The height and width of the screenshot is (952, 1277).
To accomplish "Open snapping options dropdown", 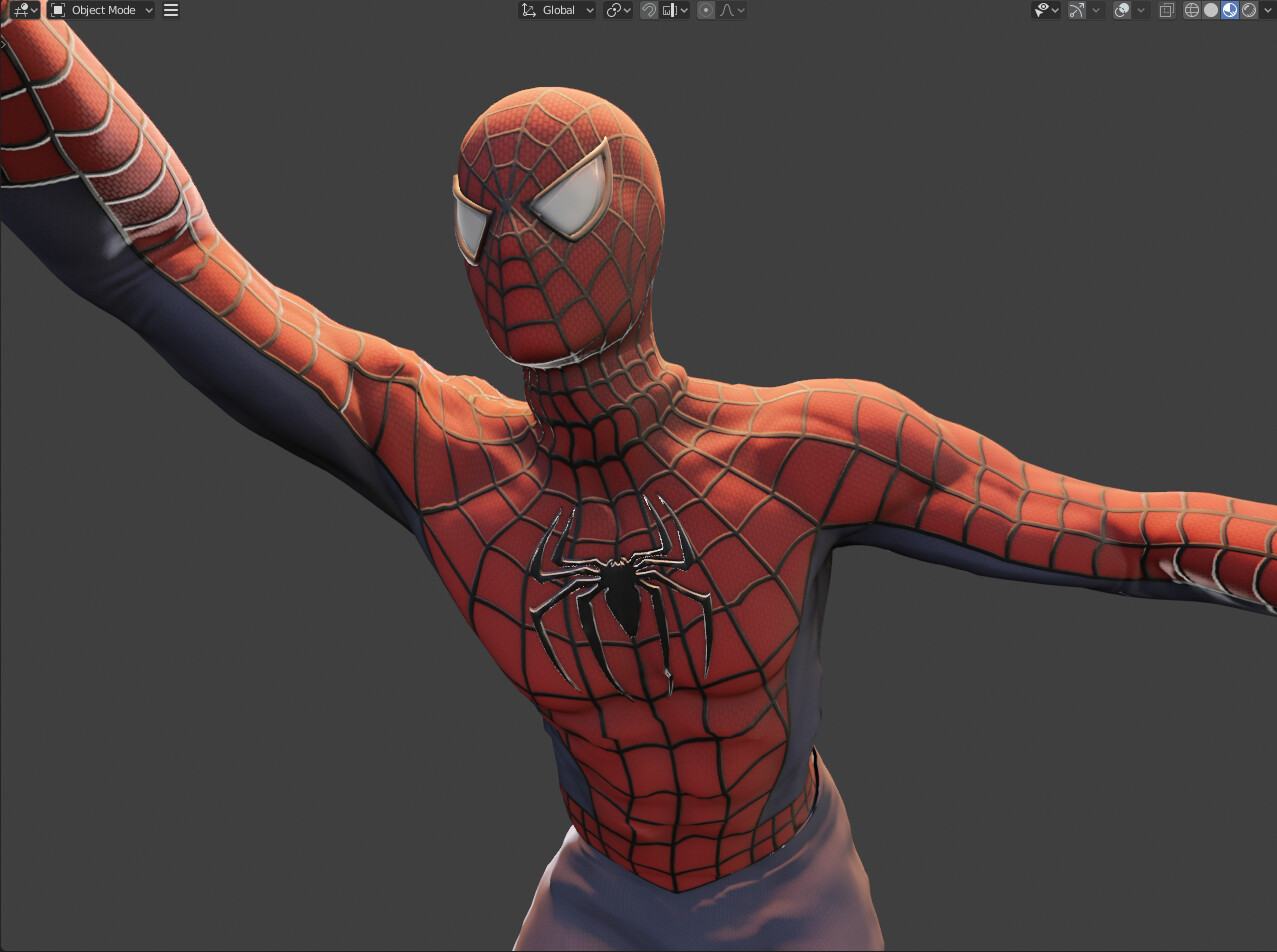I will click(675, 10).
